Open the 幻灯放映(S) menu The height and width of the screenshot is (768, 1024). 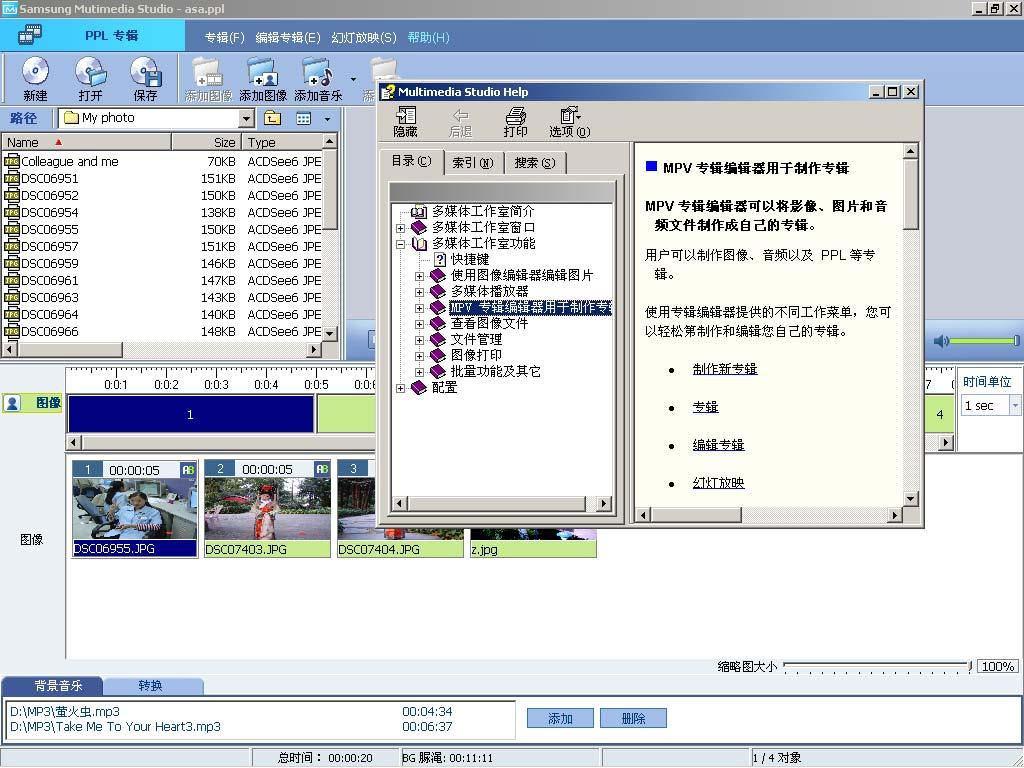click(364, 37)
